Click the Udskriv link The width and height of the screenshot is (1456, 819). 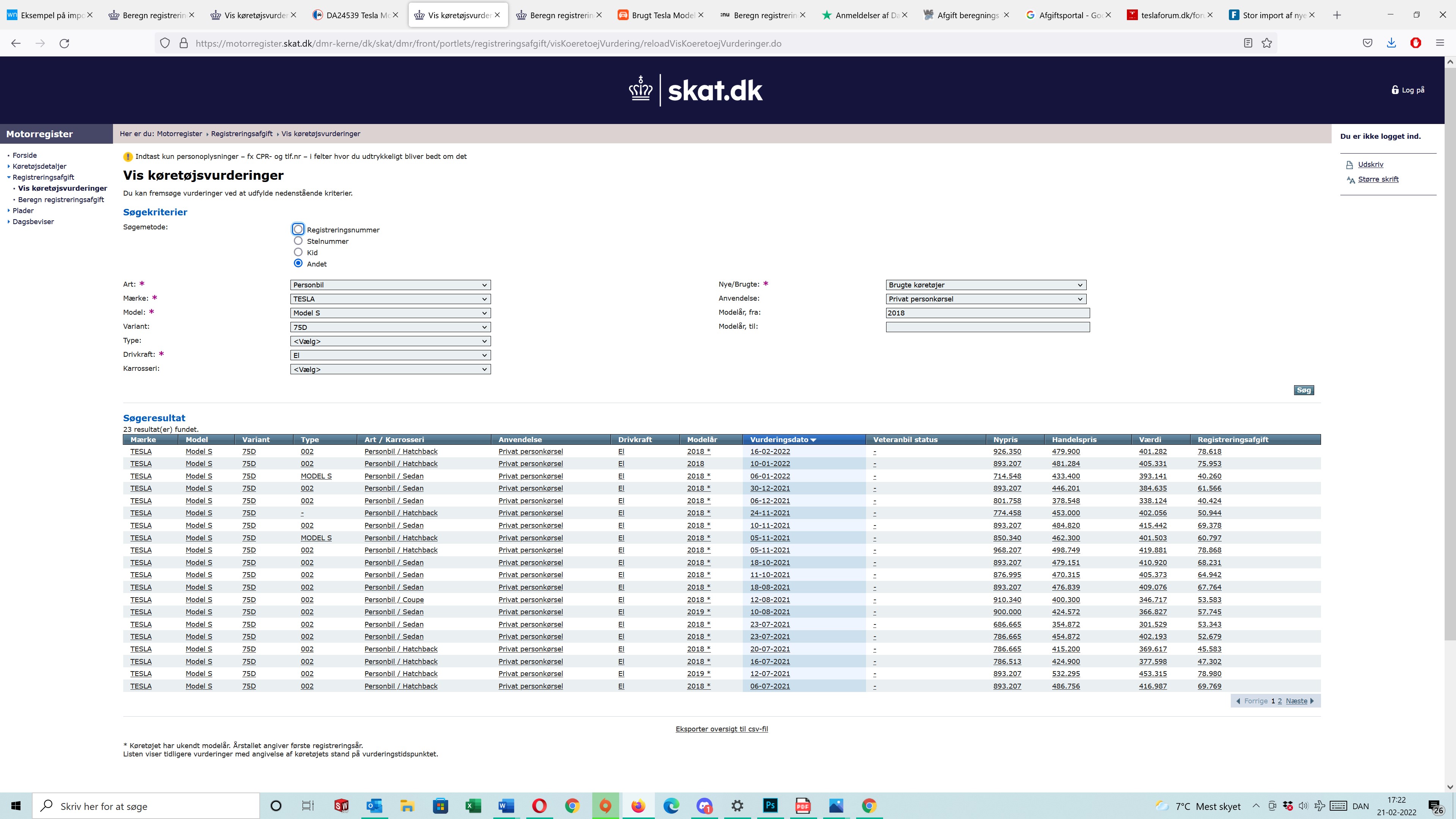tap(1371, 165)
